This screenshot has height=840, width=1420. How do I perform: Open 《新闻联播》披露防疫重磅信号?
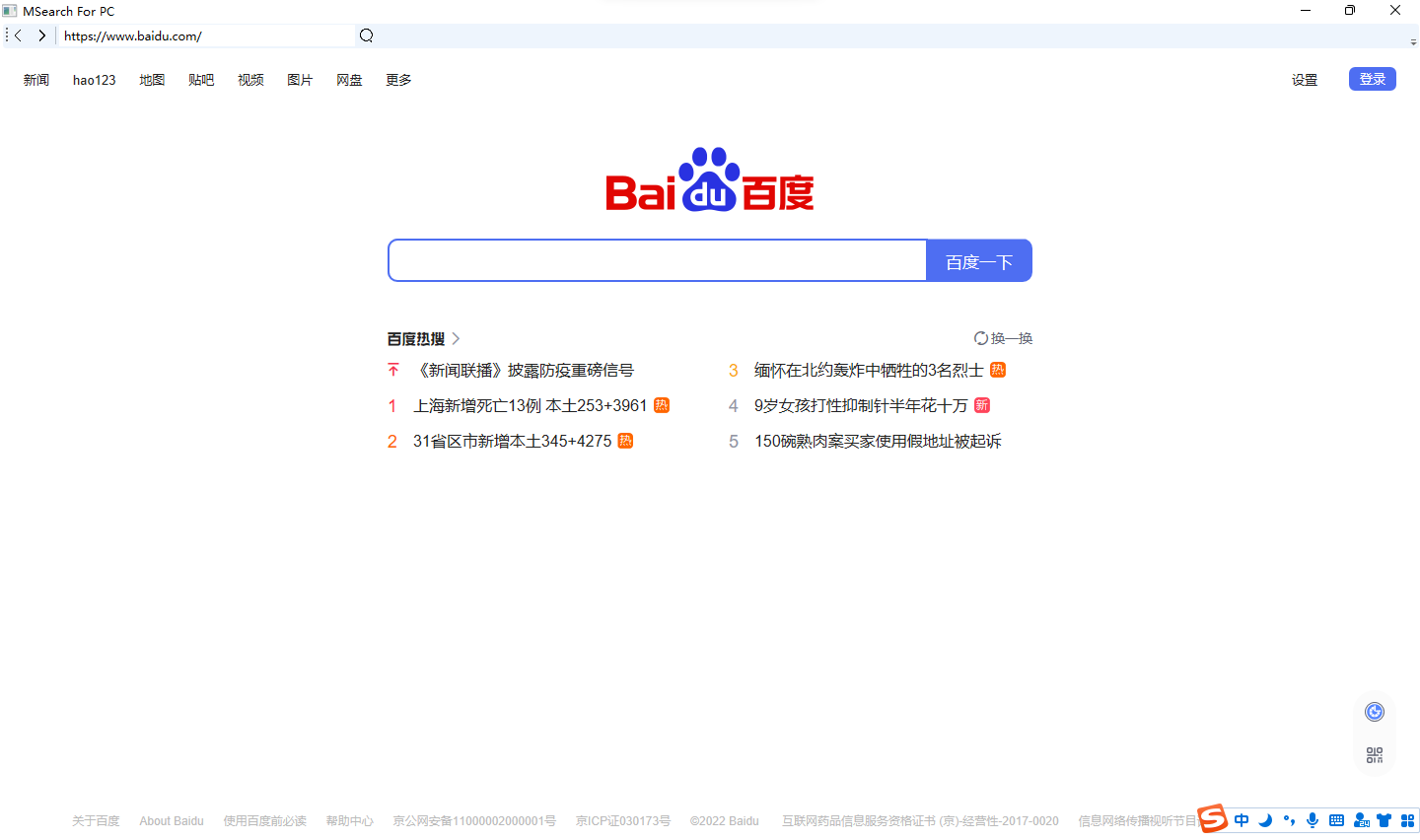click(x=524, y=370)
